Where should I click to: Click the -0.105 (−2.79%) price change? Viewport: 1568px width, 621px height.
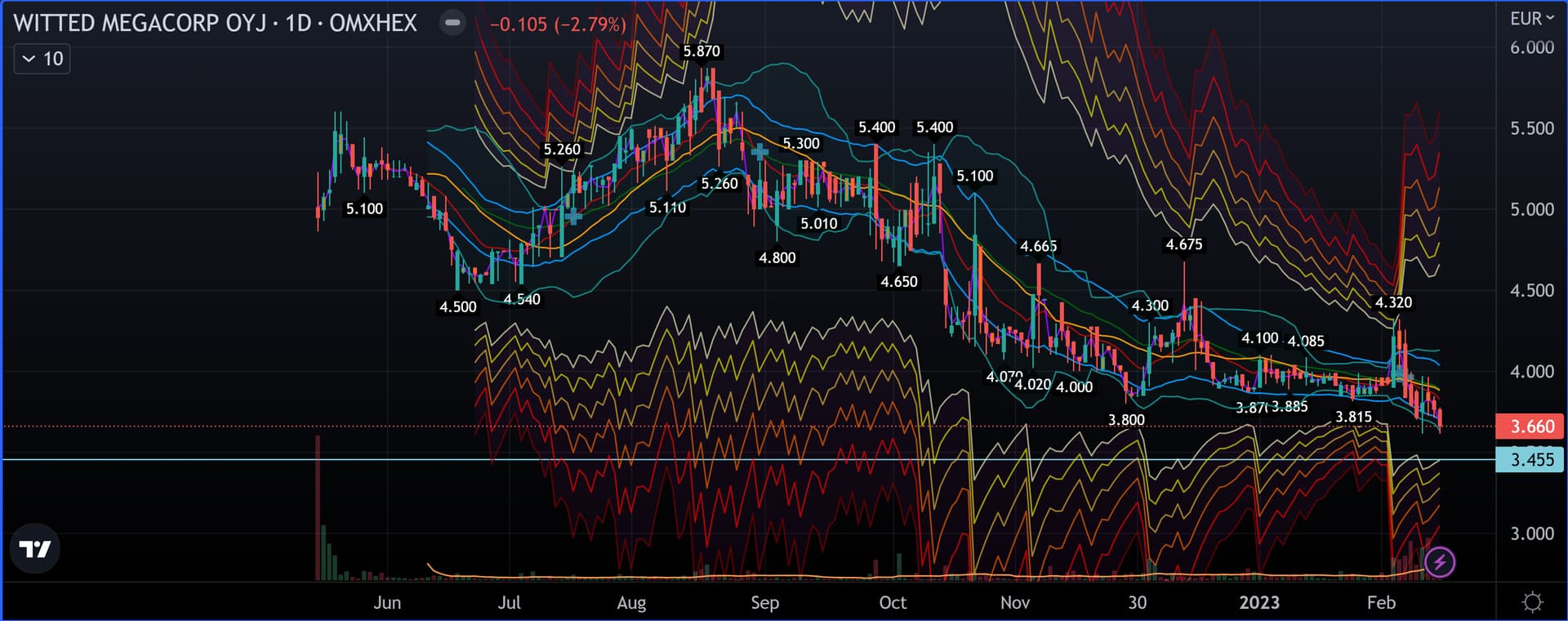click(558, 25)
